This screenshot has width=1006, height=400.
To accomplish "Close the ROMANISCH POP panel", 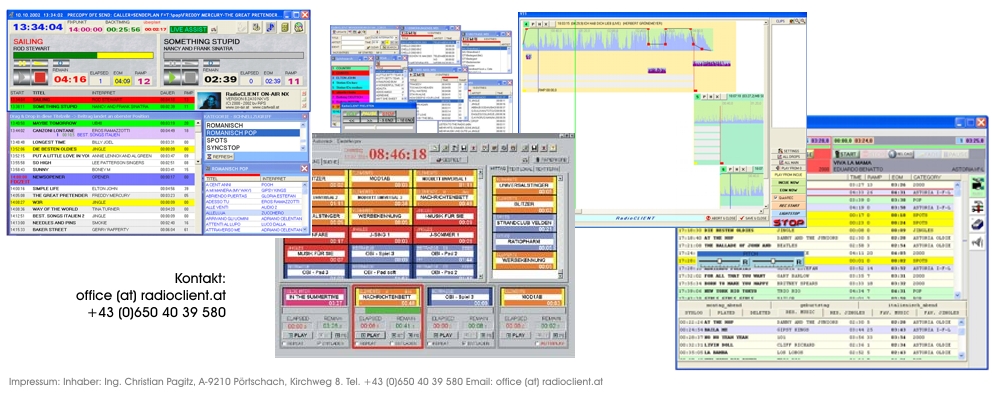I will coord(303,170).
